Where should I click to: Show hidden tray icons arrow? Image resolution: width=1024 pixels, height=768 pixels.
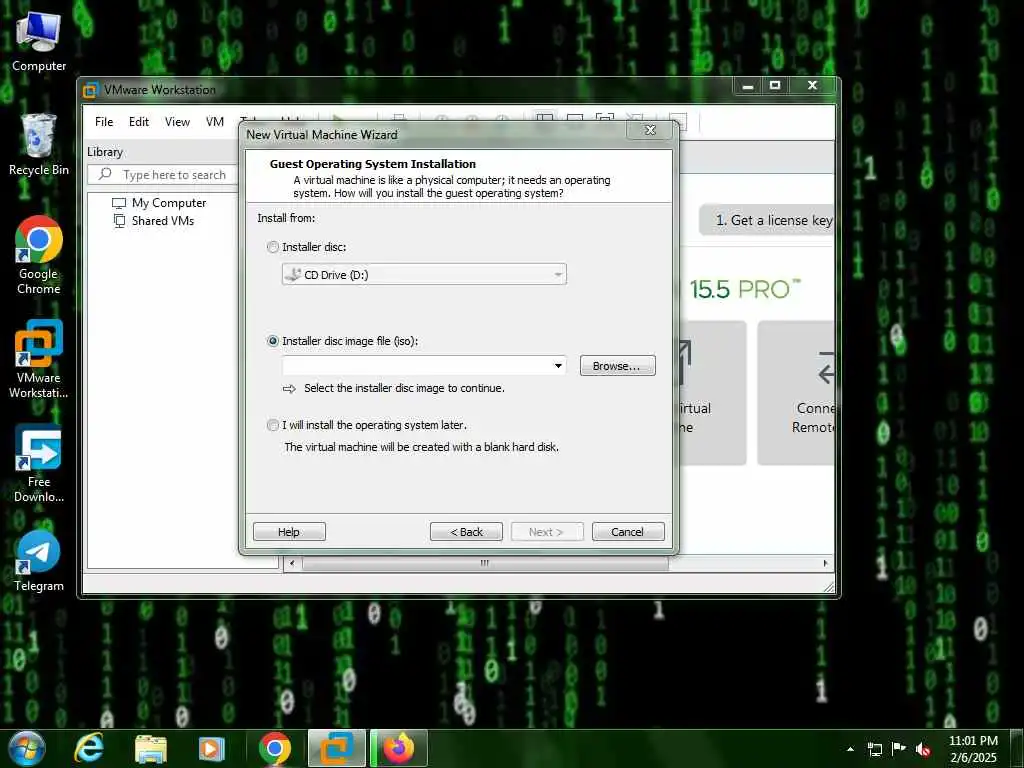850,749
